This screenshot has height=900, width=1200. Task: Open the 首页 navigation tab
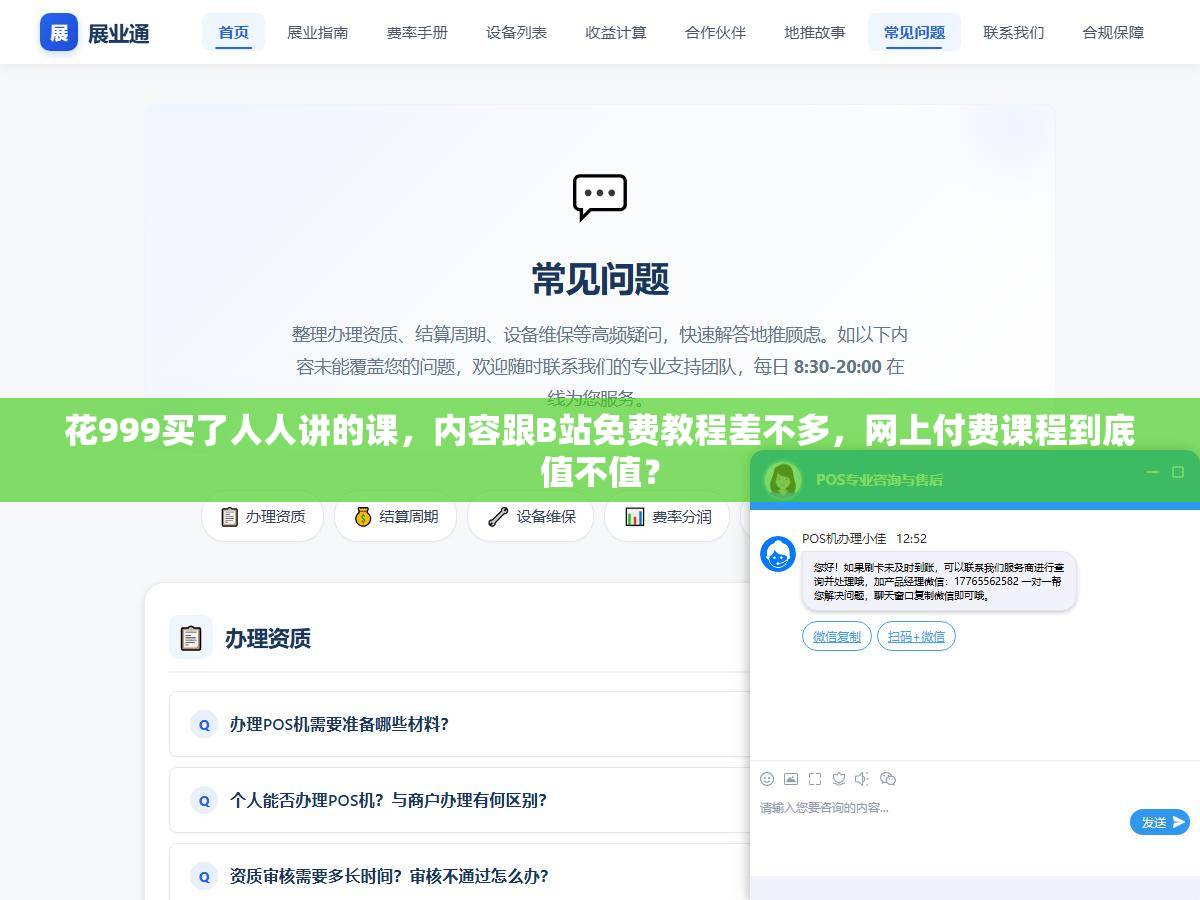pos(234,32)
